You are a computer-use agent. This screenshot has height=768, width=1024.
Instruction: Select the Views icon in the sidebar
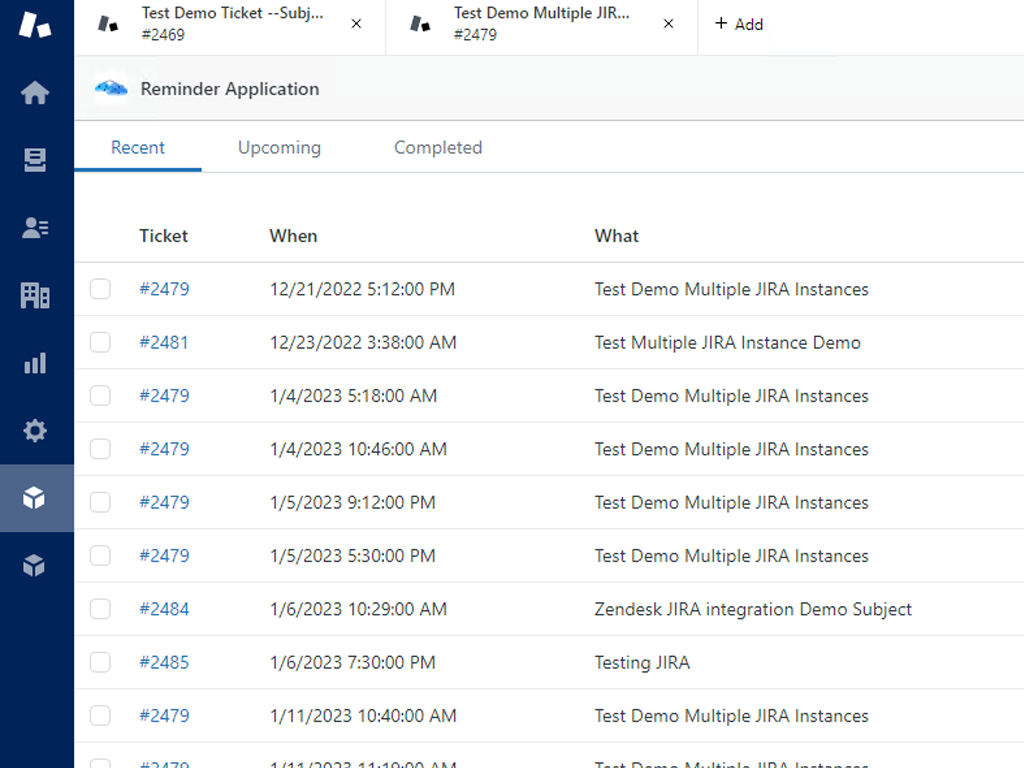point(36,159)
